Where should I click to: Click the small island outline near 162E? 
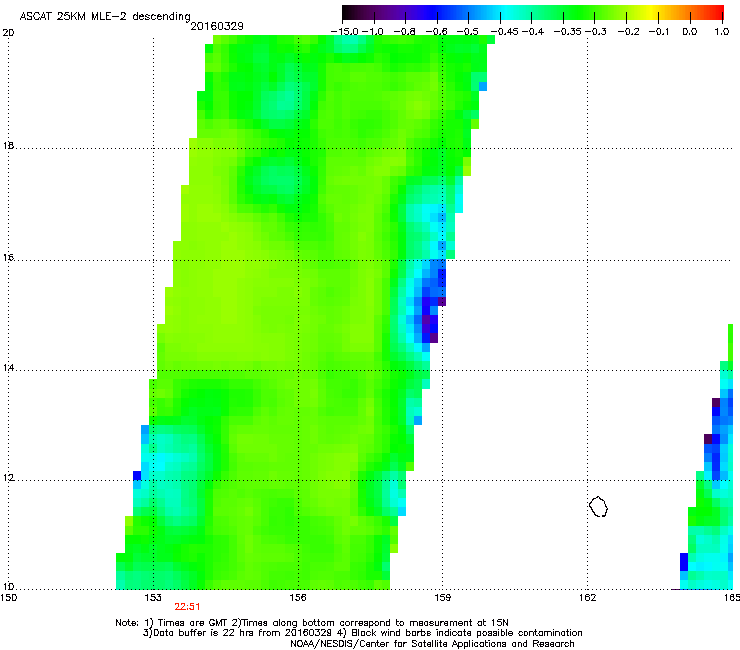click(x=598, y=506)
